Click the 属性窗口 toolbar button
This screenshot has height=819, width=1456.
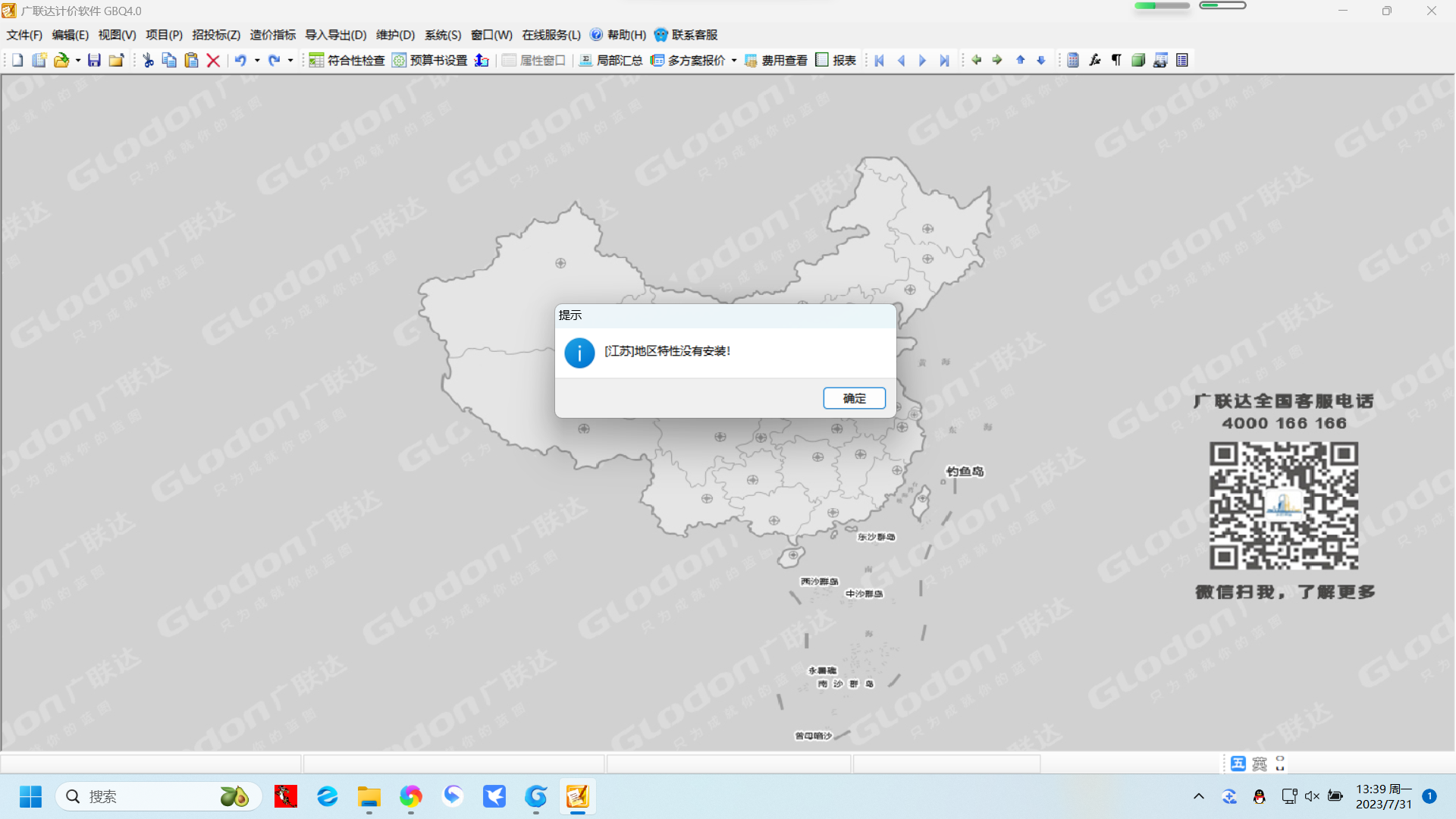[x=534, y=61]
